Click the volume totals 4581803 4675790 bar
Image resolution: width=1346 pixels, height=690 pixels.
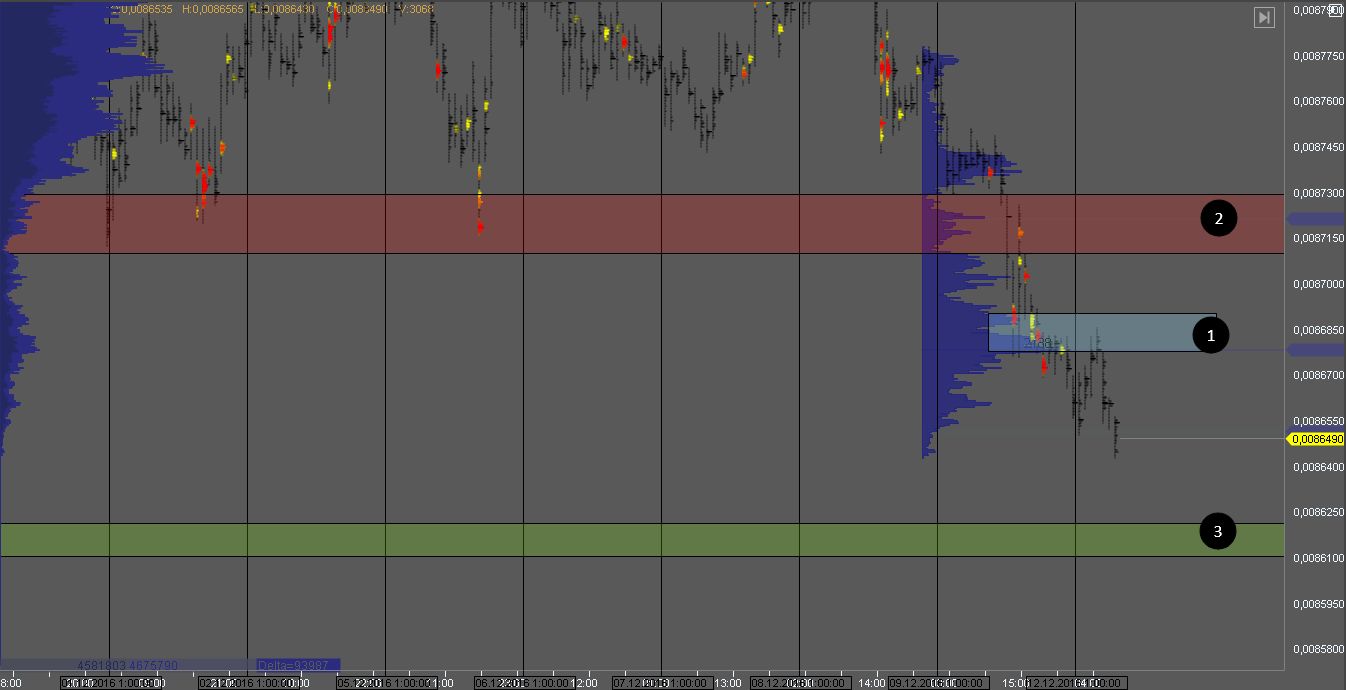pyautogui.click(x=127, y=665)
